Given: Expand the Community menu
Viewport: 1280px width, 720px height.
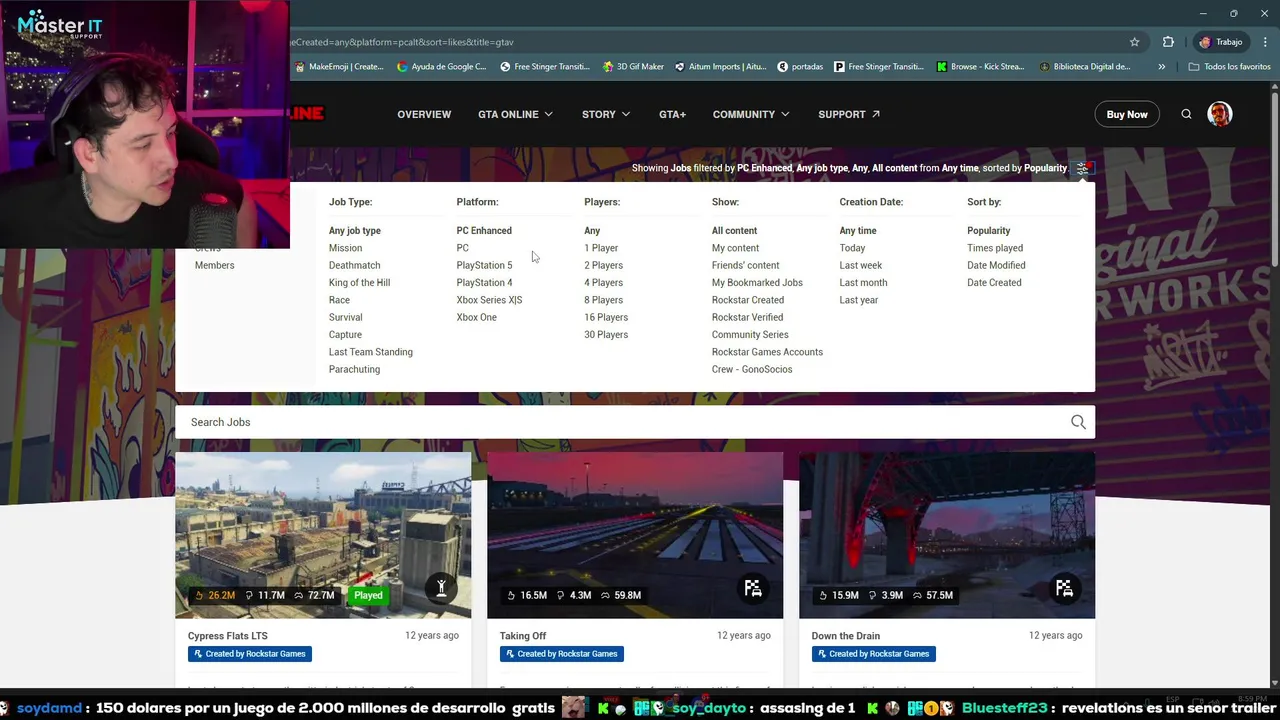Looking at the screenshot, I should 751,114.
